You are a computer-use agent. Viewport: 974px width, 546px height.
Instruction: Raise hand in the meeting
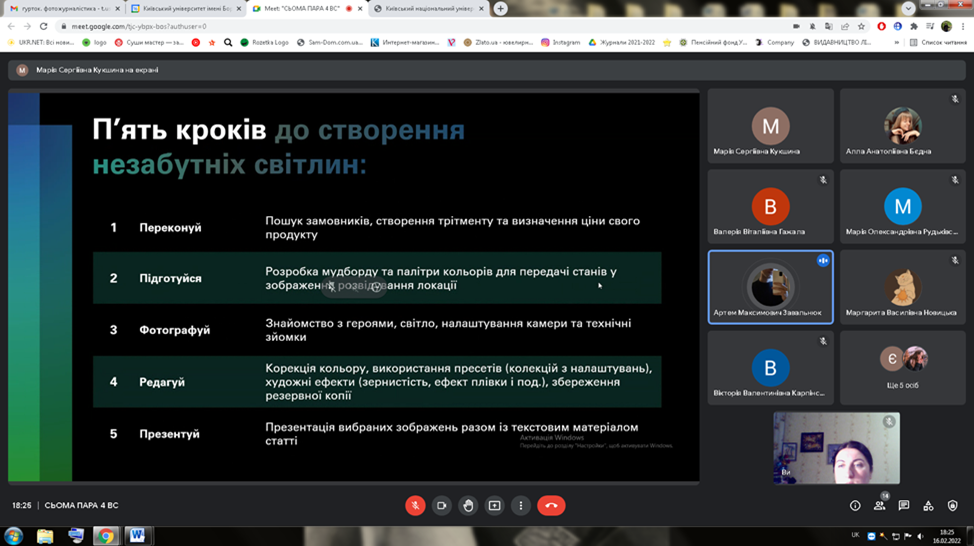[x=468, y=506]
